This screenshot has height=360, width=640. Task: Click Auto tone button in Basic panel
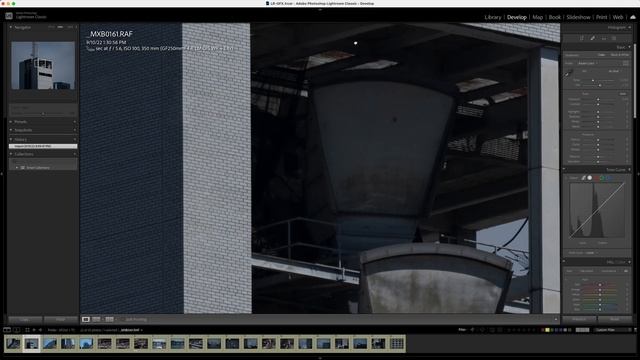[623, 94]
